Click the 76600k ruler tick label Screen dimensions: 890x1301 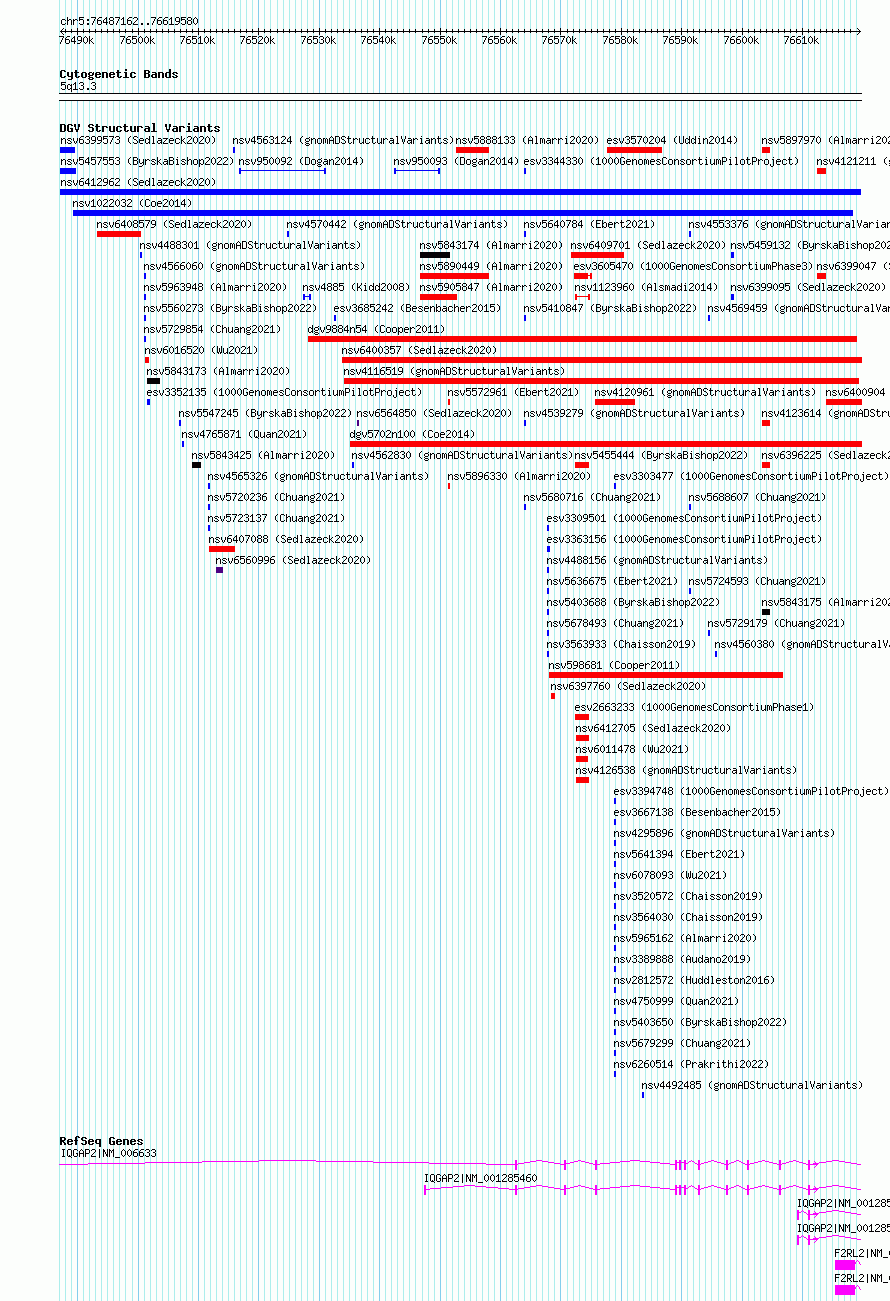(x=740, y=41)
